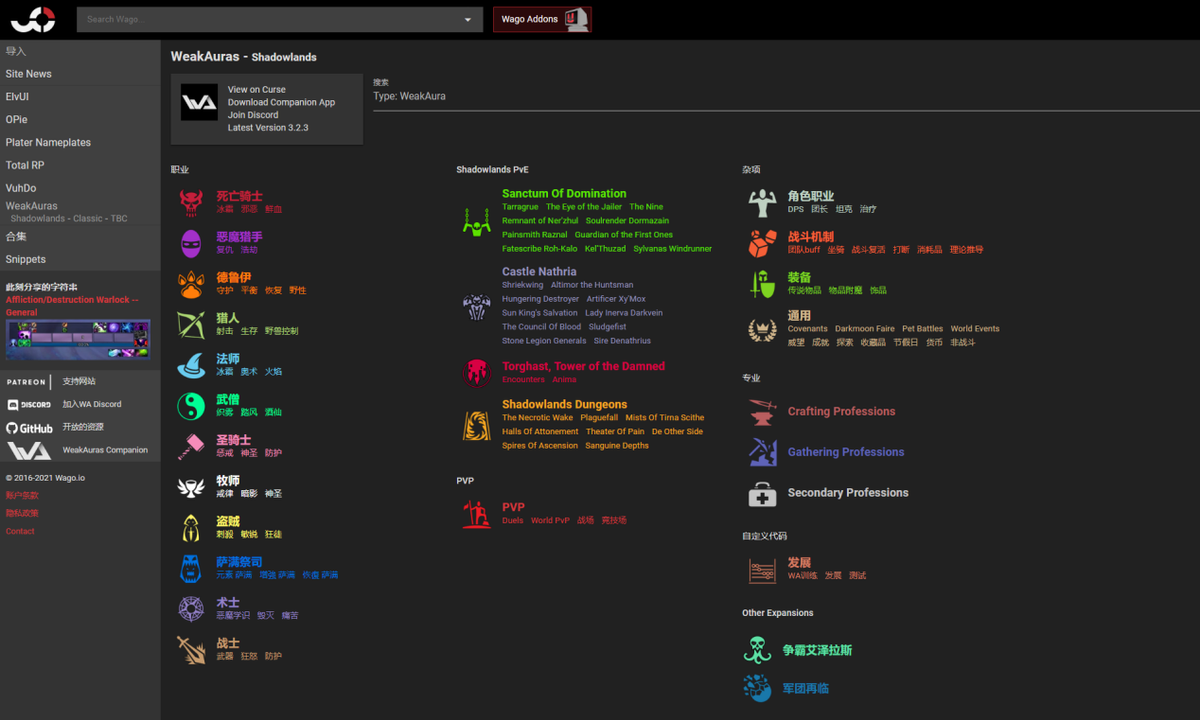This screenshot has width=1200, height=720.
Task: Open Plater Nameplates in the sidebar
Action: (48, 143)
